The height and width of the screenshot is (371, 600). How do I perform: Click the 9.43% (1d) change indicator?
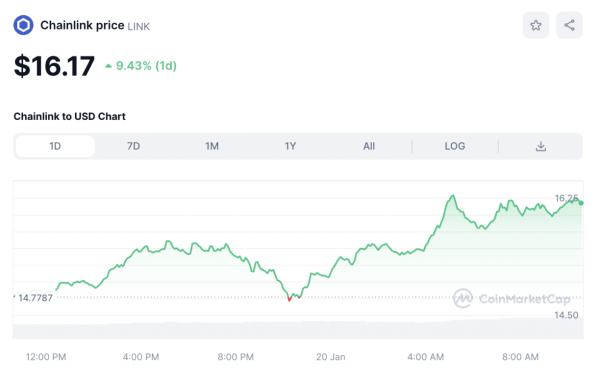[141, 66]
